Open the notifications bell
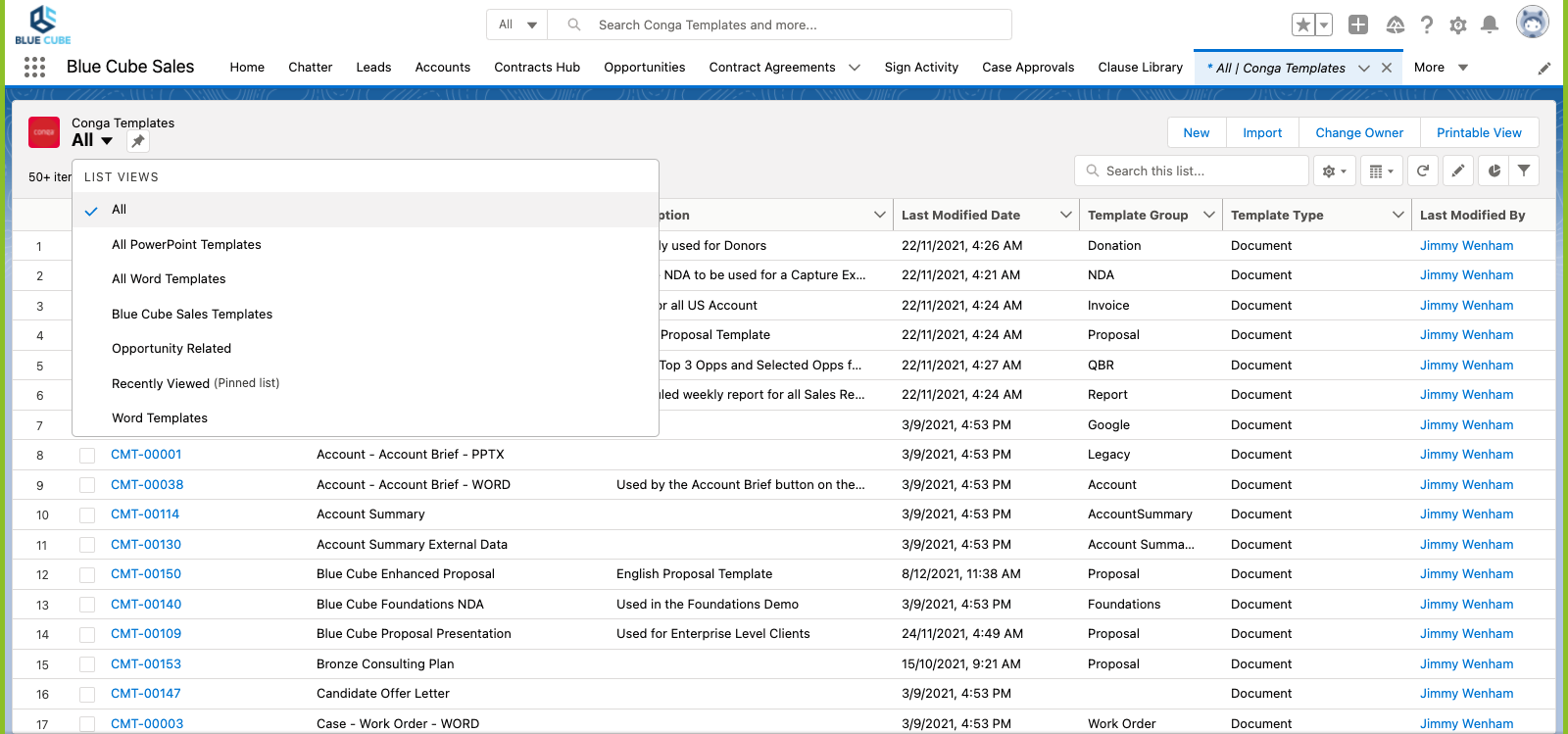 click(1490, 25)
